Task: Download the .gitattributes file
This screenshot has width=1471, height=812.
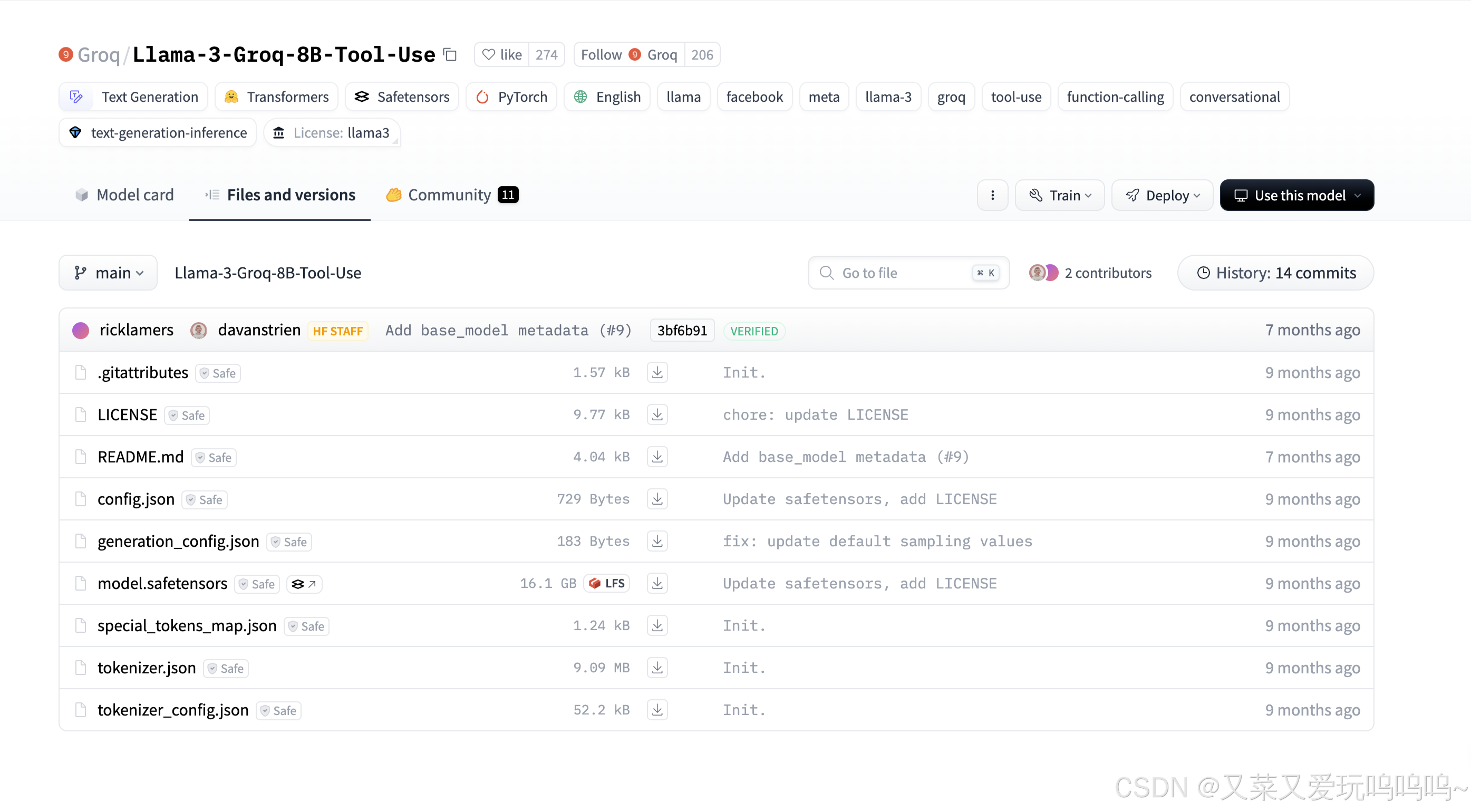Action: pos(657,372)
